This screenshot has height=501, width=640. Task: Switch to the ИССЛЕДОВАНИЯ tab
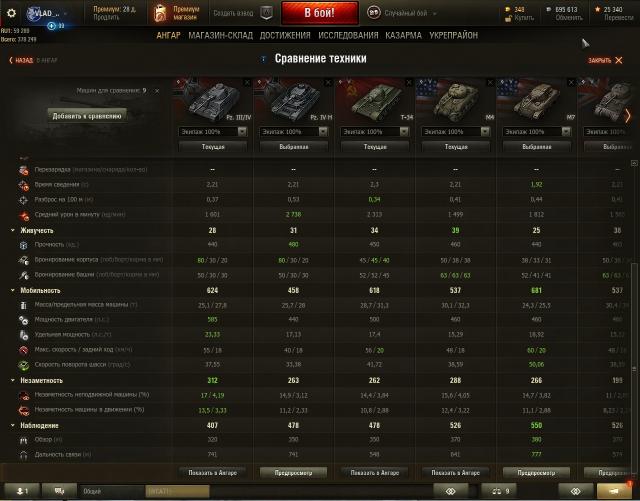(x=348, y=36)
